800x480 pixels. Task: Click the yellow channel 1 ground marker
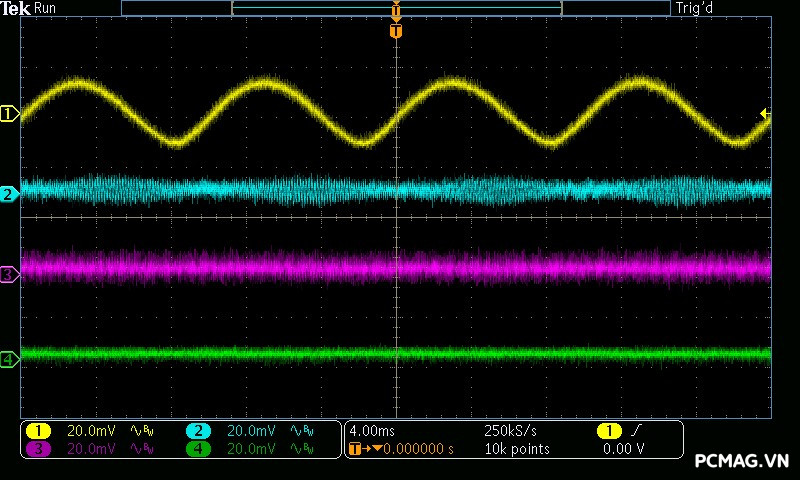[x=10, y=114]
